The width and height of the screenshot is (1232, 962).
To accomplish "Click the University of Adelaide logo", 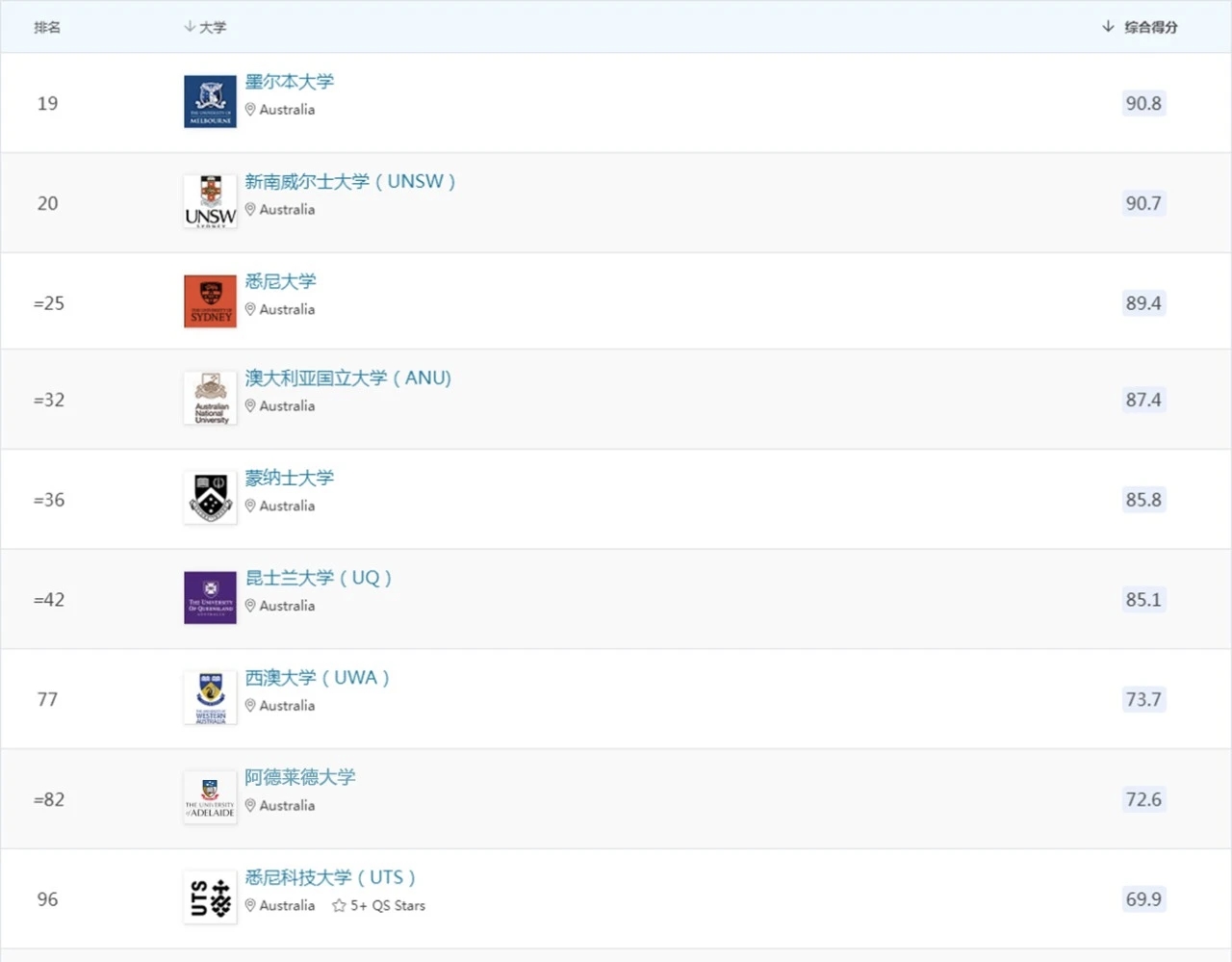I will [209, 797].
